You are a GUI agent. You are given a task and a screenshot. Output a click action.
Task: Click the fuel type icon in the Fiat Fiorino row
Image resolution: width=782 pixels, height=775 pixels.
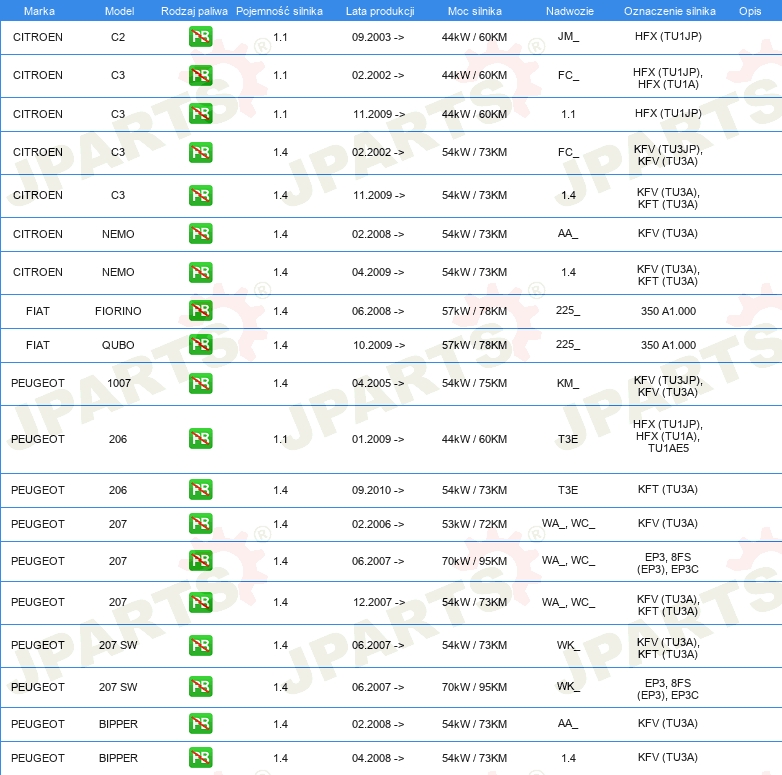point(200,310)
